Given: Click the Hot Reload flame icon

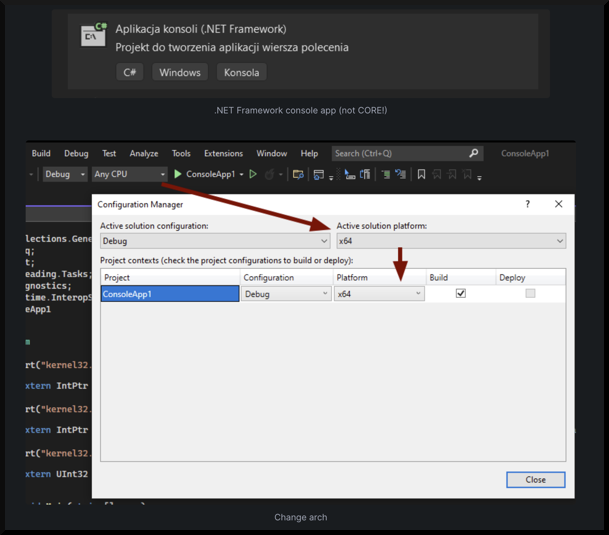Looking at the screenshot, I should 269,174.
